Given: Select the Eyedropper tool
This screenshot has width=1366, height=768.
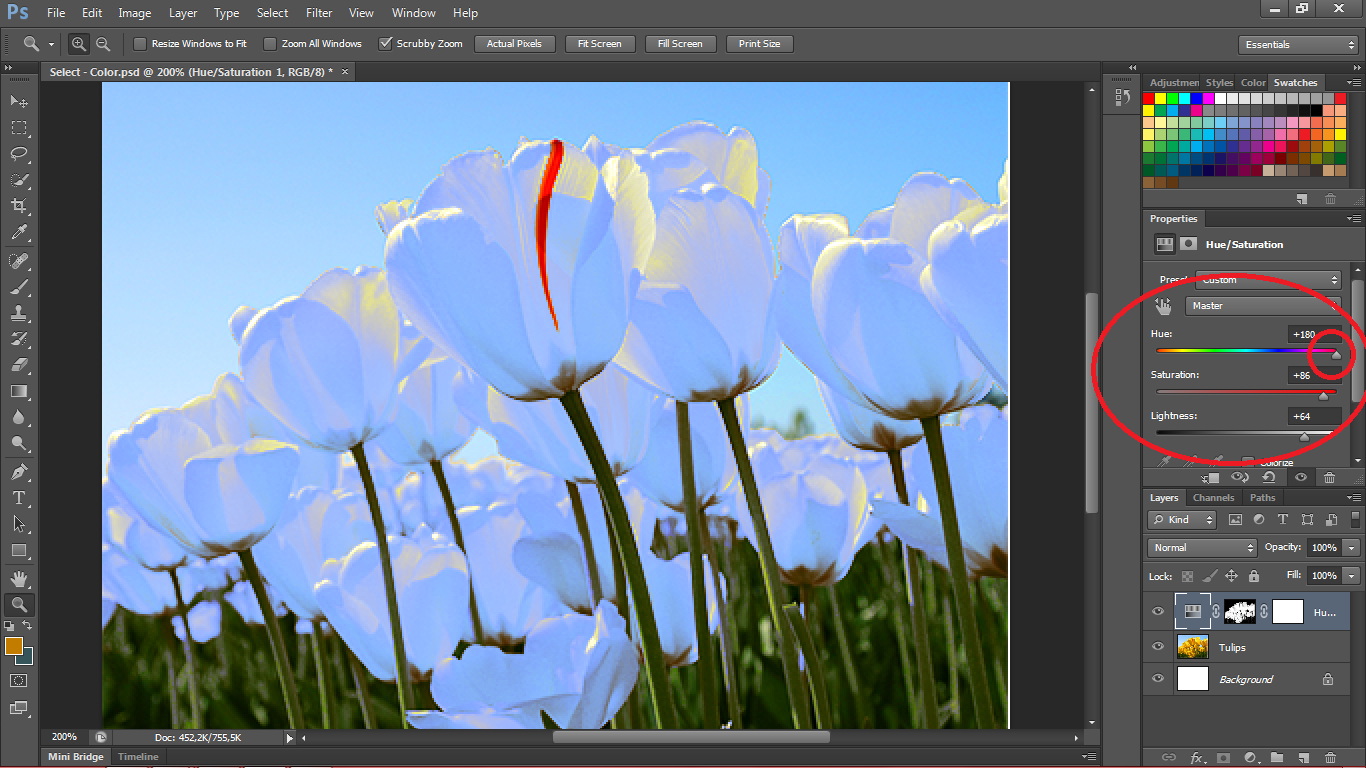Looking at the screenshot, I should 19,232.
